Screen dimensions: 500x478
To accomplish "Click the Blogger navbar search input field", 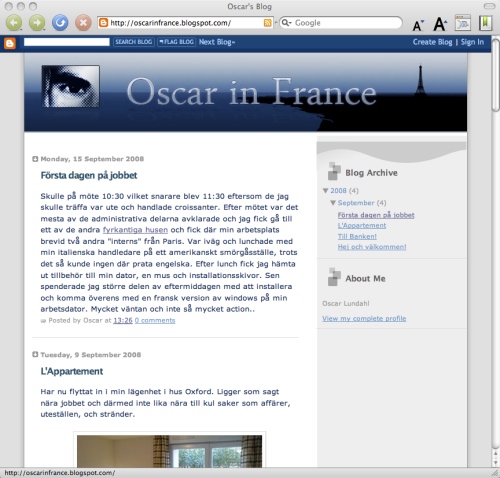I will 67,42.
